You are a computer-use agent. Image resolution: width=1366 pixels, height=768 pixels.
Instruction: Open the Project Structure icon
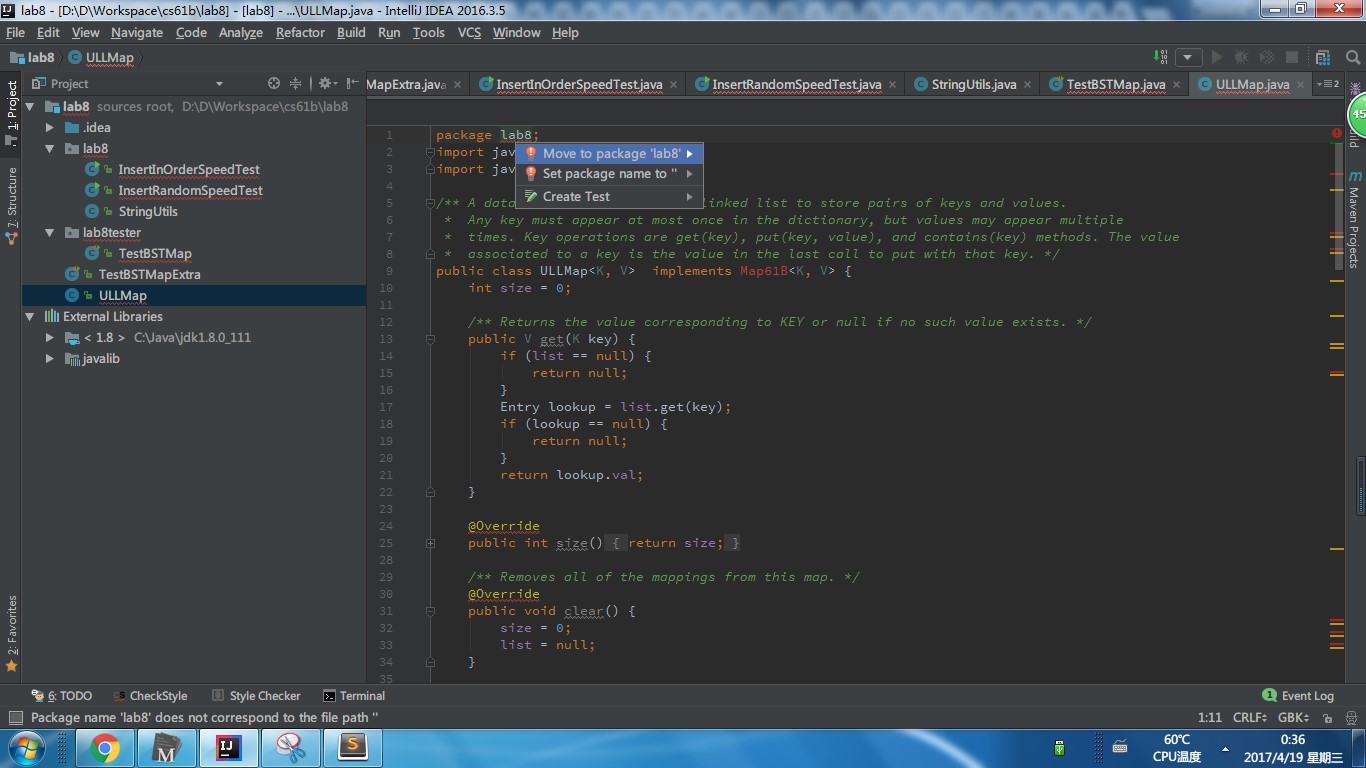[x=1323, y=58]
